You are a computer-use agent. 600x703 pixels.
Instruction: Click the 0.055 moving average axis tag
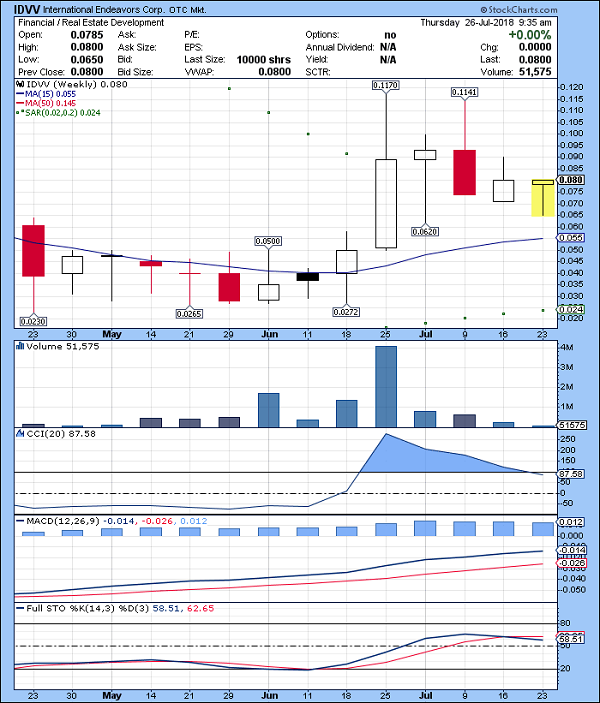pyautogui.click(x=571, y=238)
